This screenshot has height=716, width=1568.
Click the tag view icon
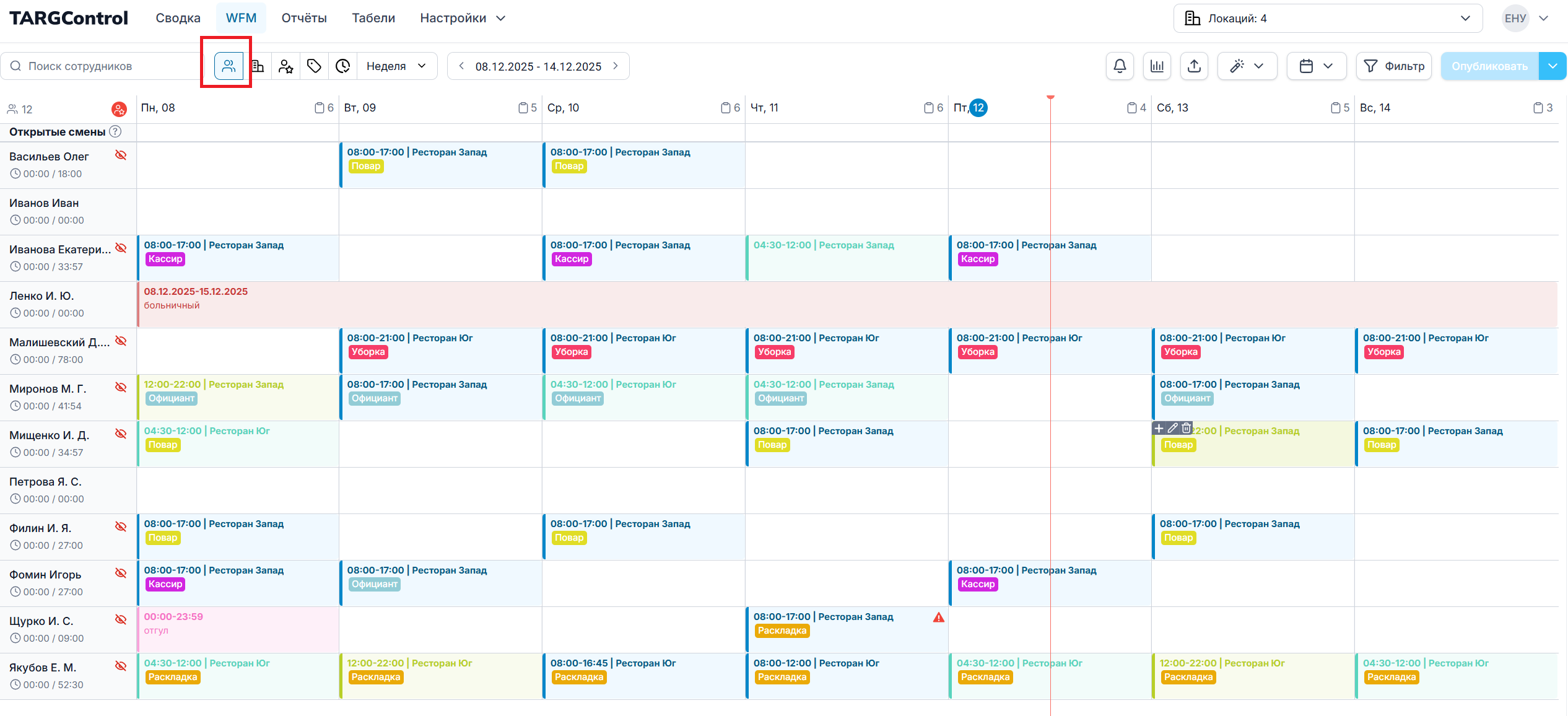(x=314, y=66)
